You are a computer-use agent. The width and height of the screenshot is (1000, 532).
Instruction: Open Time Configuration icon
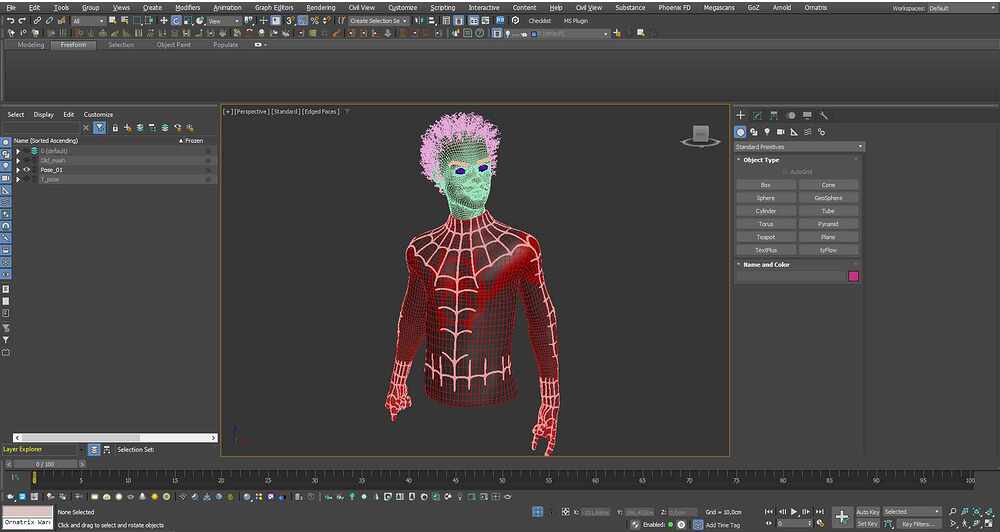tap(820, 523)
